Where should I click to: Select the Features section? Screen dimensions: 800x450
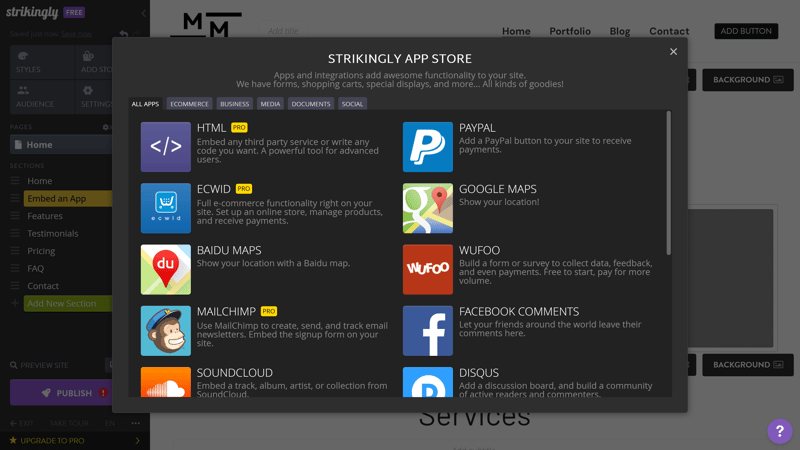point(45,216)
